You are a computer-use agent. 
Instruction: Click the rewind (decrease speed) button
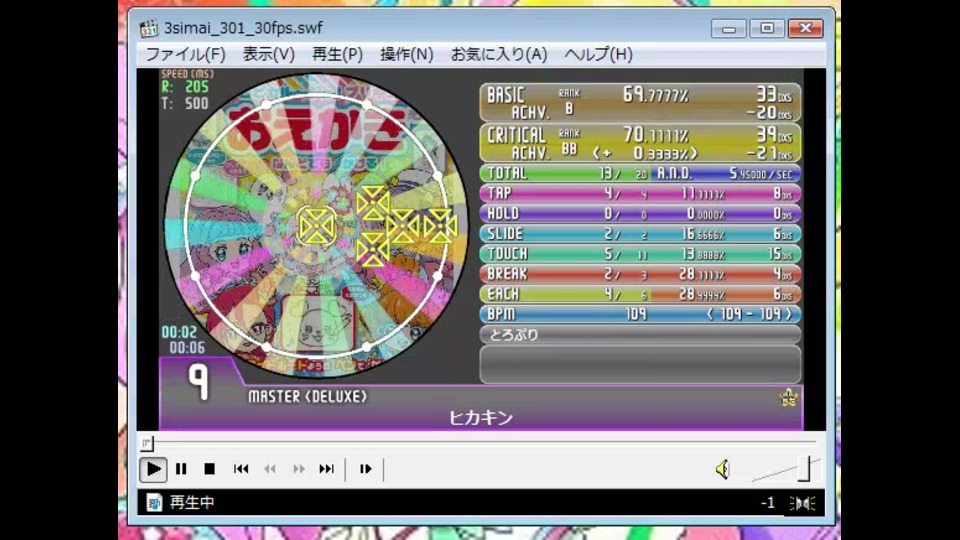coord(269,470)
